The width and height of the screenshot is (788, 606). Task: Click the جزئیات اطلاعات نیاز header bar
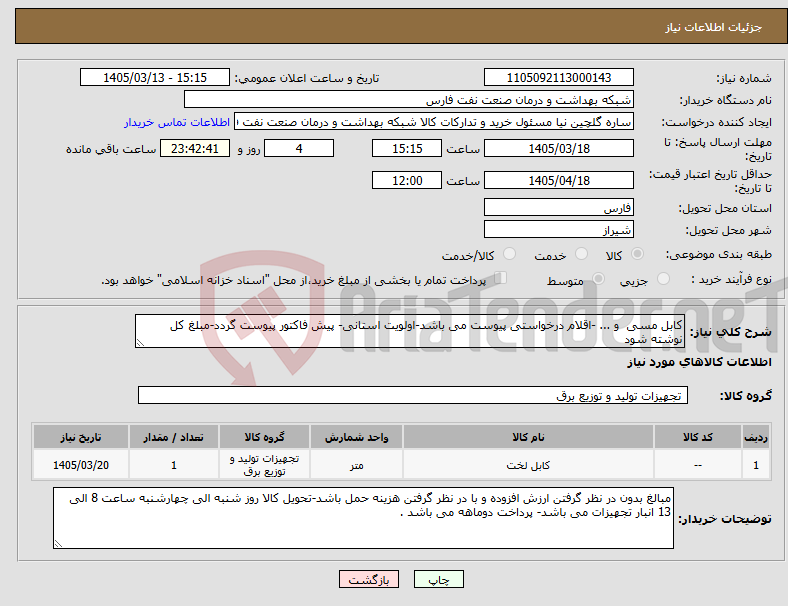[x=401, y=26]
